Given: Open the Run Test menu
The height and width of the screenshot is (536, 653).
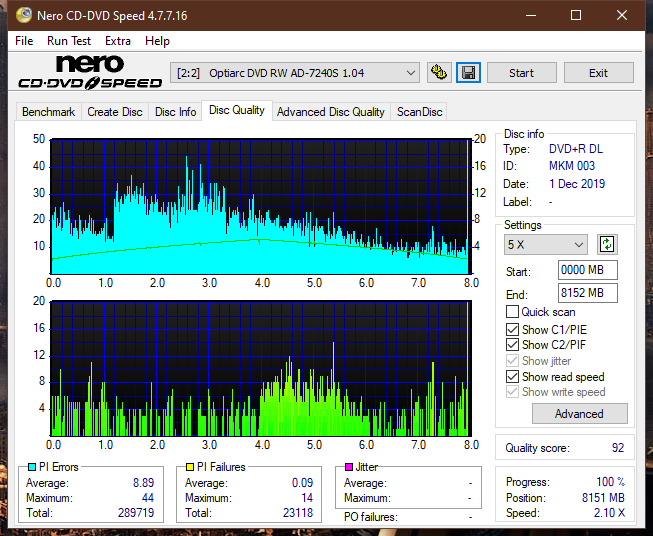Looking at the screenshot, I should coord(69,41).
